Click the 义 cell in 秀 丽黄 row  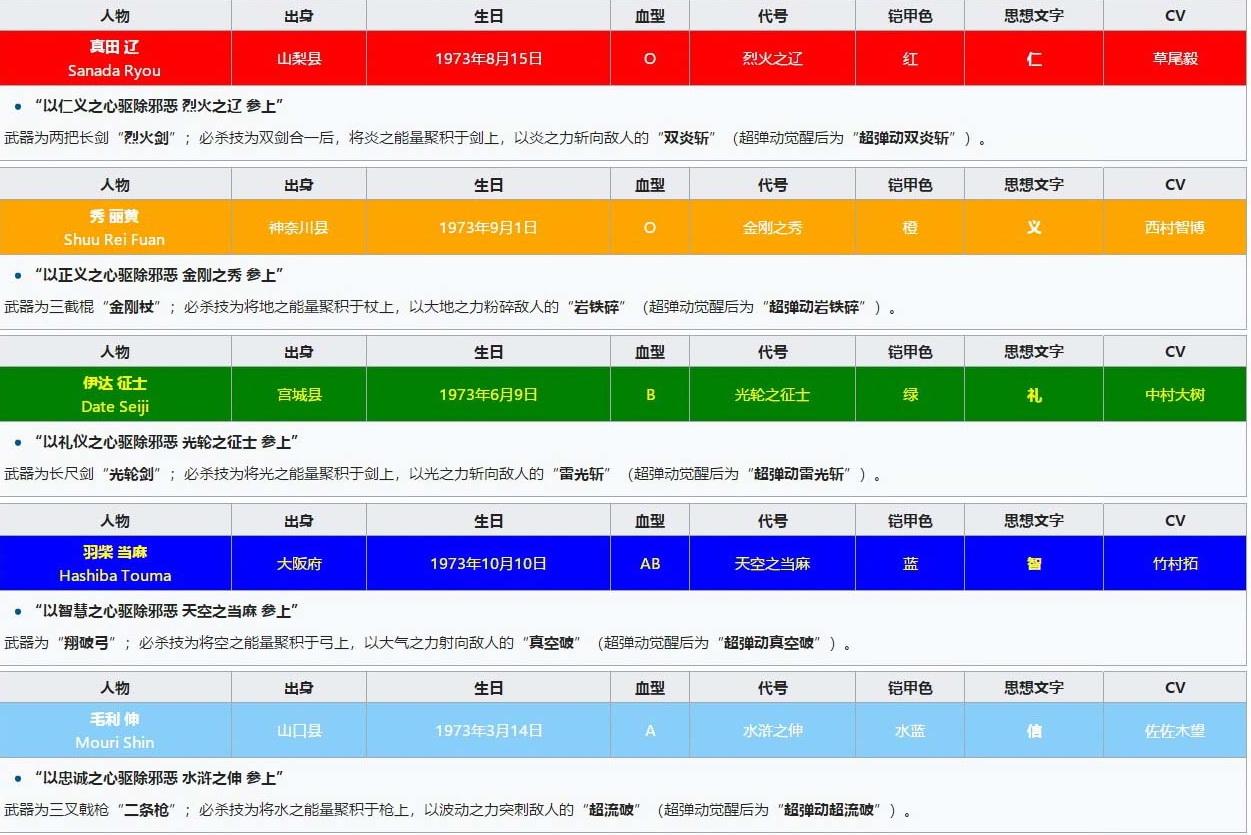tap(1034, 227)
